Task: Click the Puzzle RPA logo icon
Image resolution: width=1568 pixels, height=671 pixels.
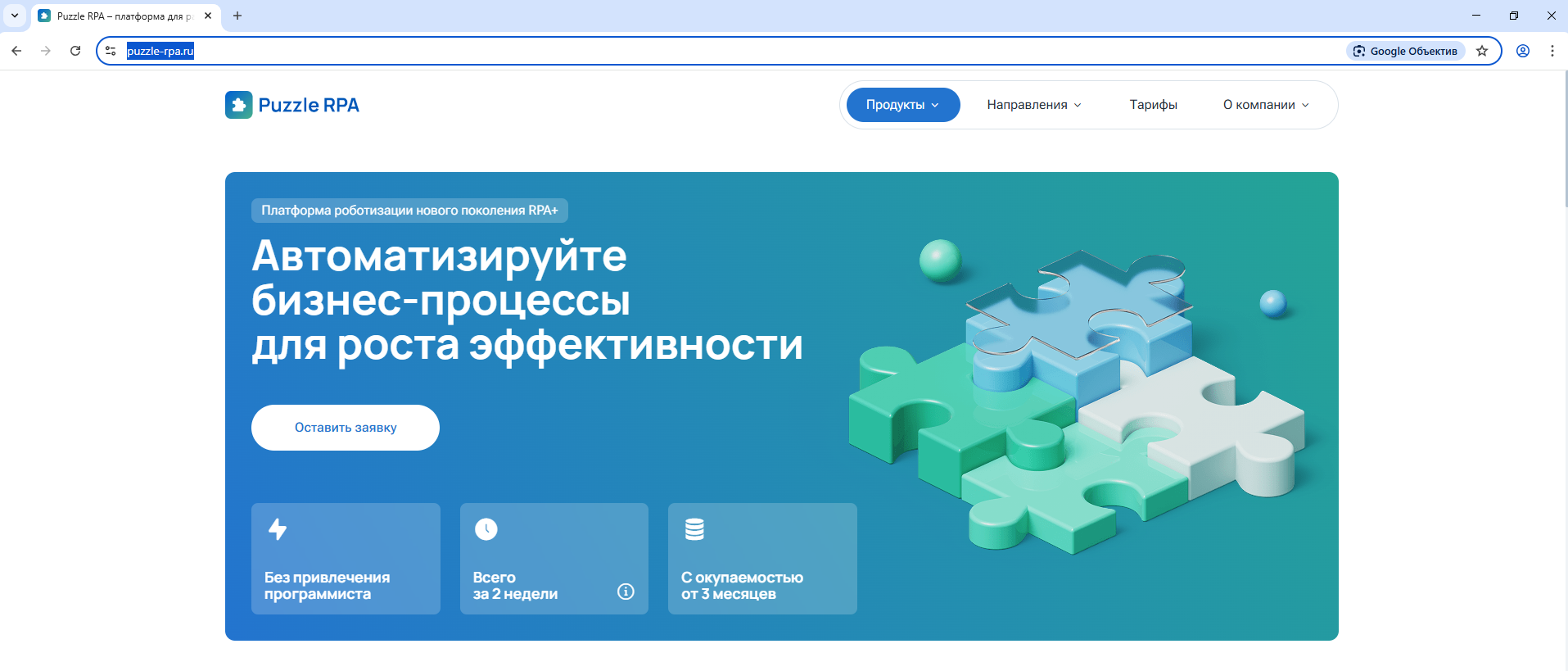Action: point(238,105)
